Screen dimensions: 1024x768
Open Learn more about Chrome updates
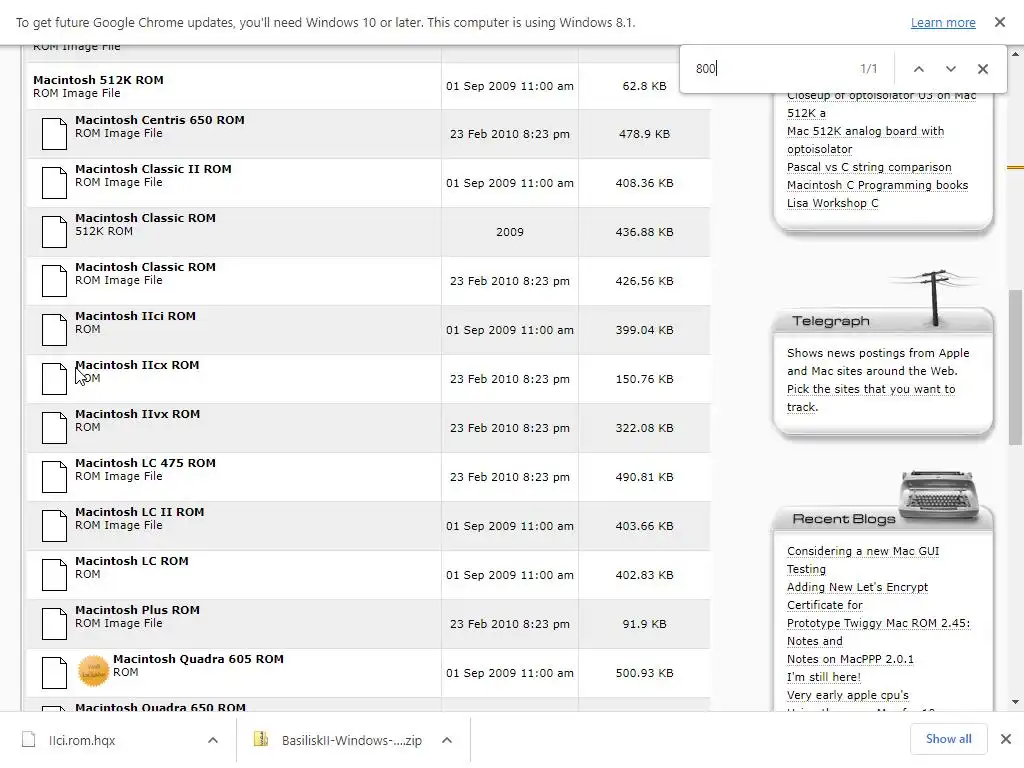943,23
